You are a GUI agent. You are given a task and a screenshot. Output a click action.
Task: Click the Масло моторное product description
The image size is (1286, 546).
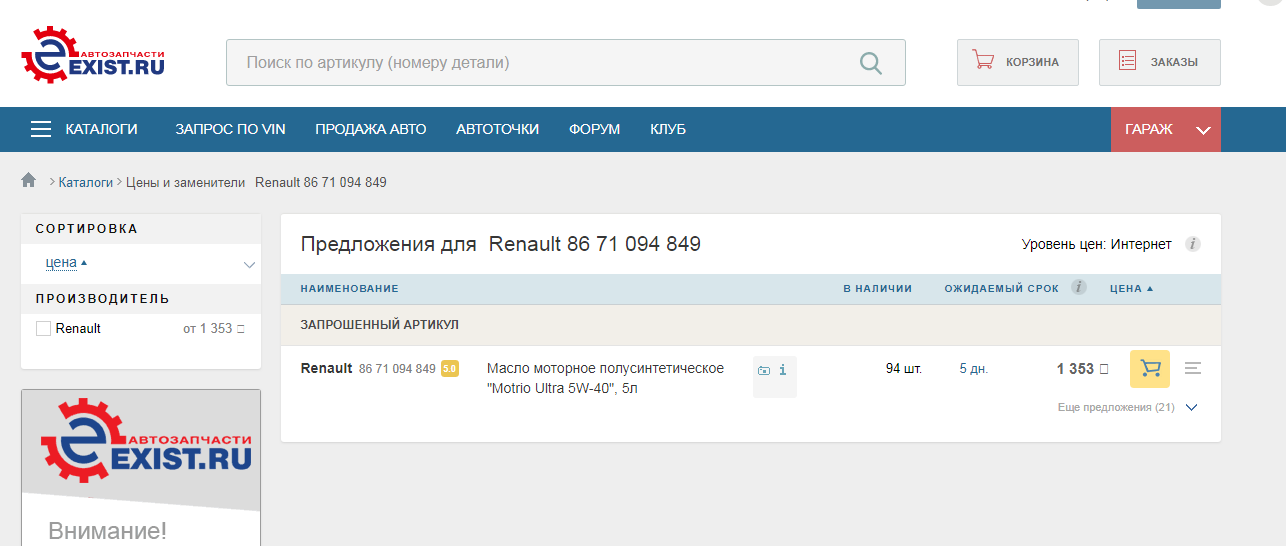[605, 378]
